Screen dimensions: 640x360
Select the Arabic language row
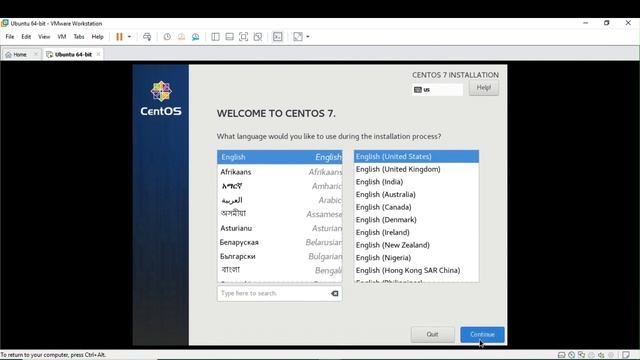point(280,200)
